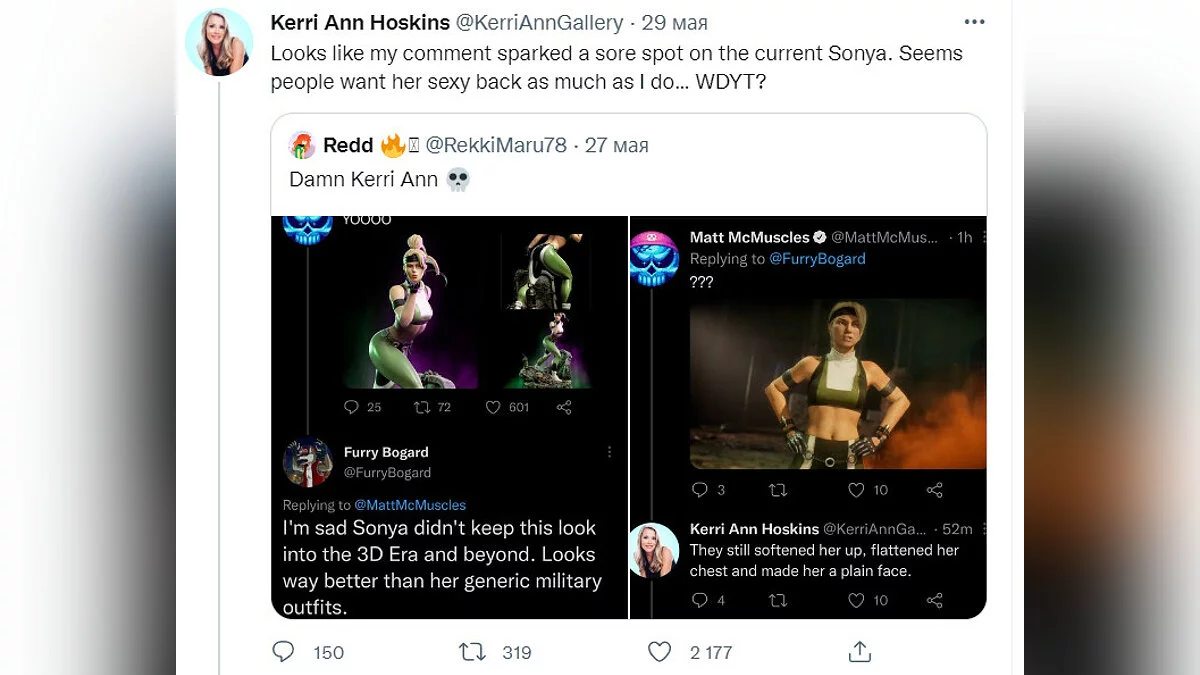
Task: Click the Furry Bogard profile avatar
Action: (307, 462)
